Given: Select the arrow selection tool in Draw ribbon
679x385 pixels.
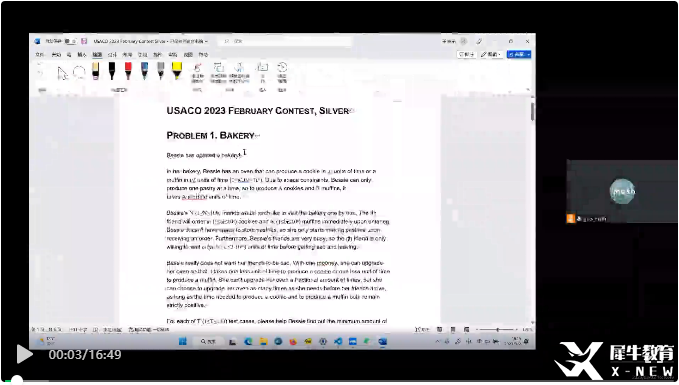Looking at the screenshot, I should 62,73.
